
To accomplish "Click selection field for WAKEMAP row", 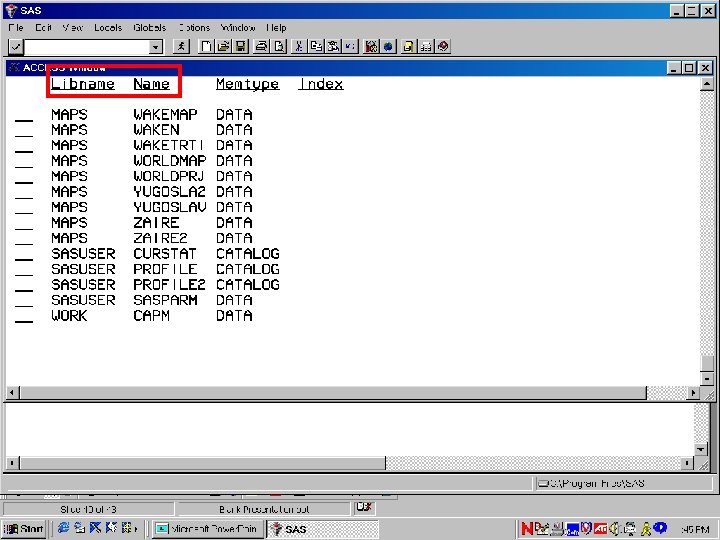I will pyautogui.click(x=24, y=117).
